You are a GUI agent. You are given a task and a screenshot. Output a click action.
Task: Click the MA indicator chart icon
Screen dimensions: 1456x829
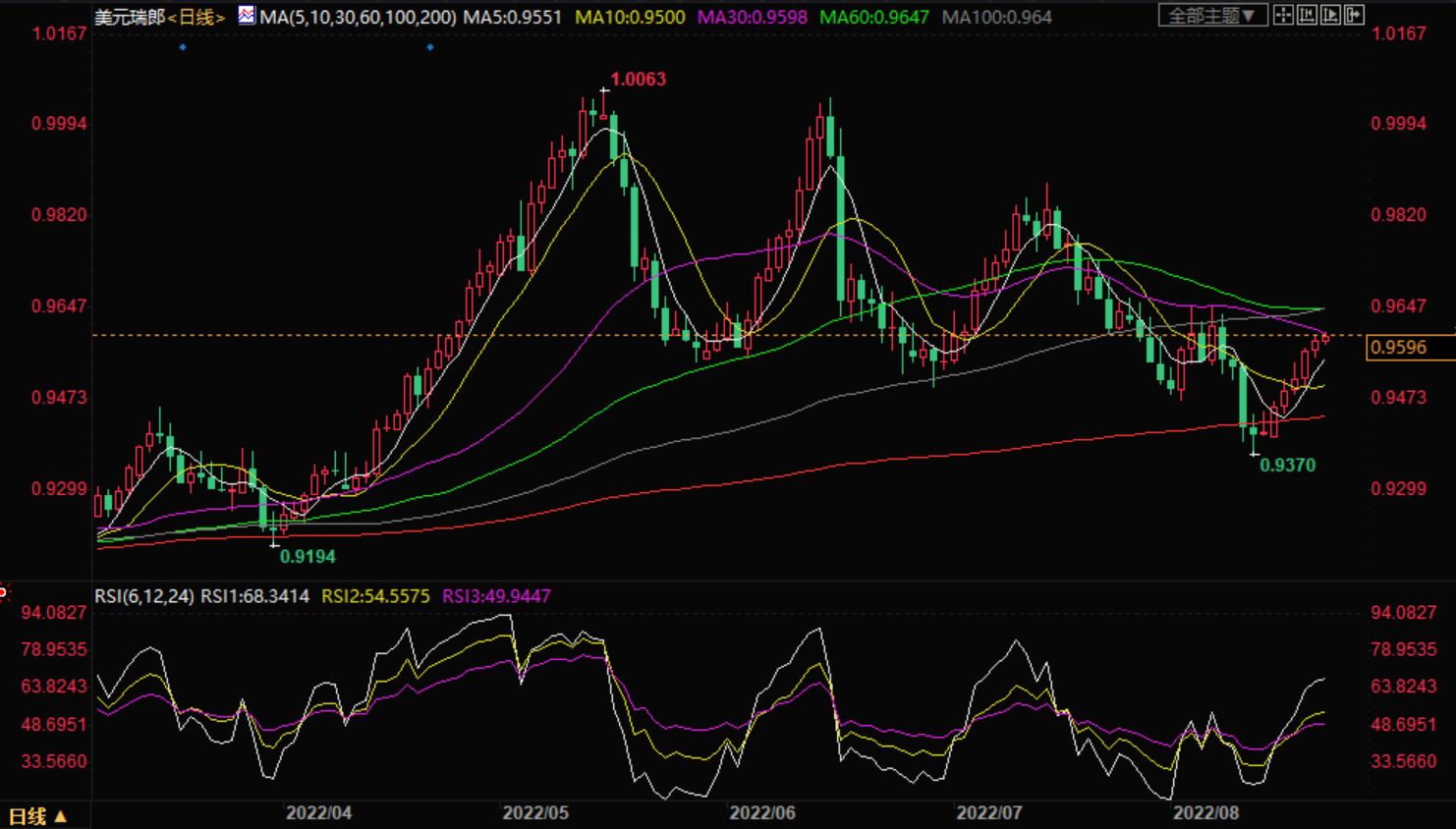point(246,16)
